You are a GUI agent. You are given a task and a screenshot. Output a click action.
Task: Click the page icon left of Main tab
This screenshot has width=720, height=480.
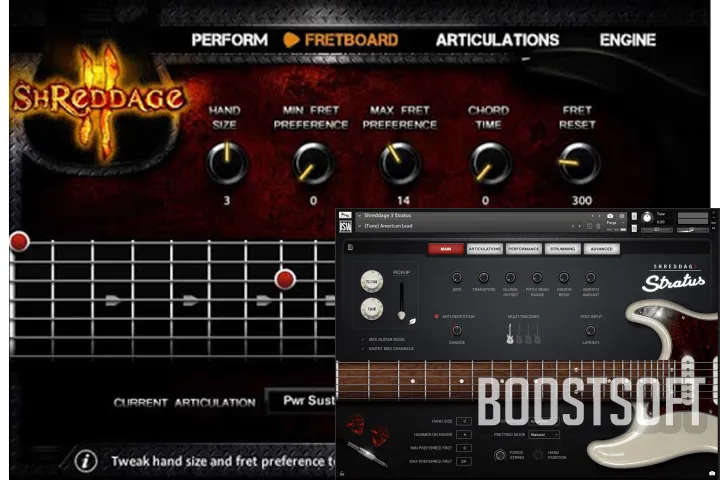pyautogui.click(x=351, y=248)
